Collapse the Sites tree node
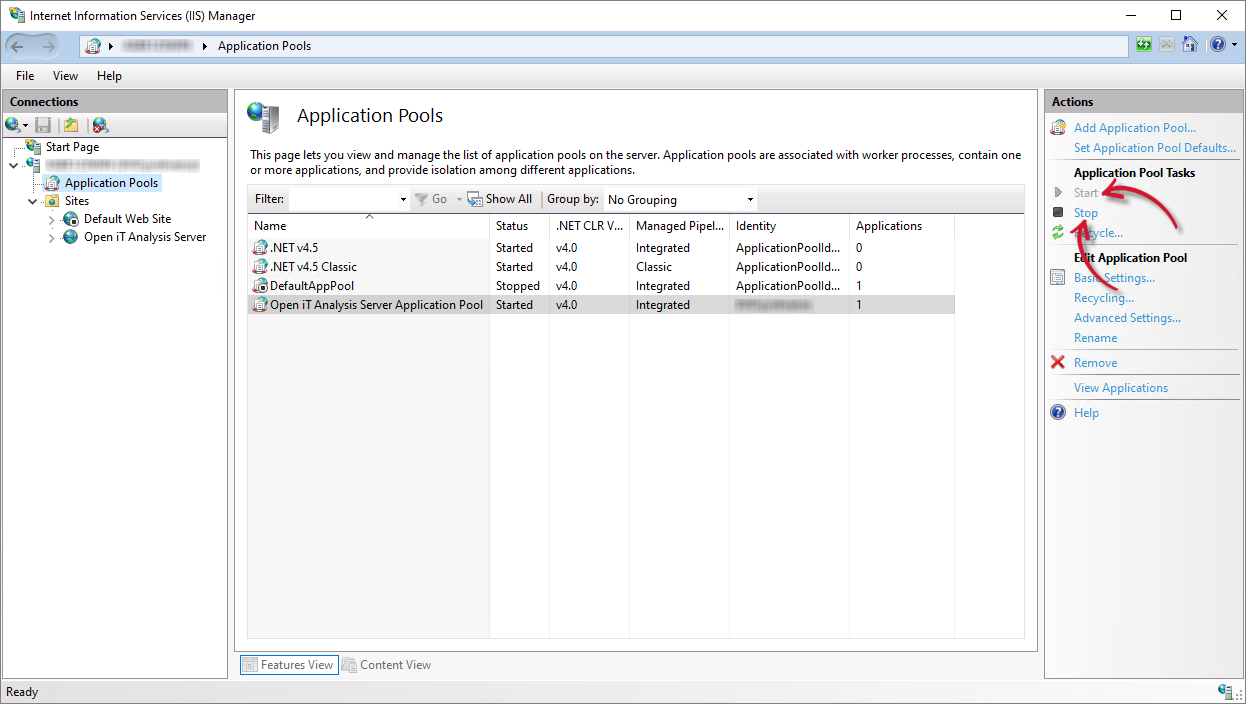This screenshot has width=1246, height=704. click(32, 200)
